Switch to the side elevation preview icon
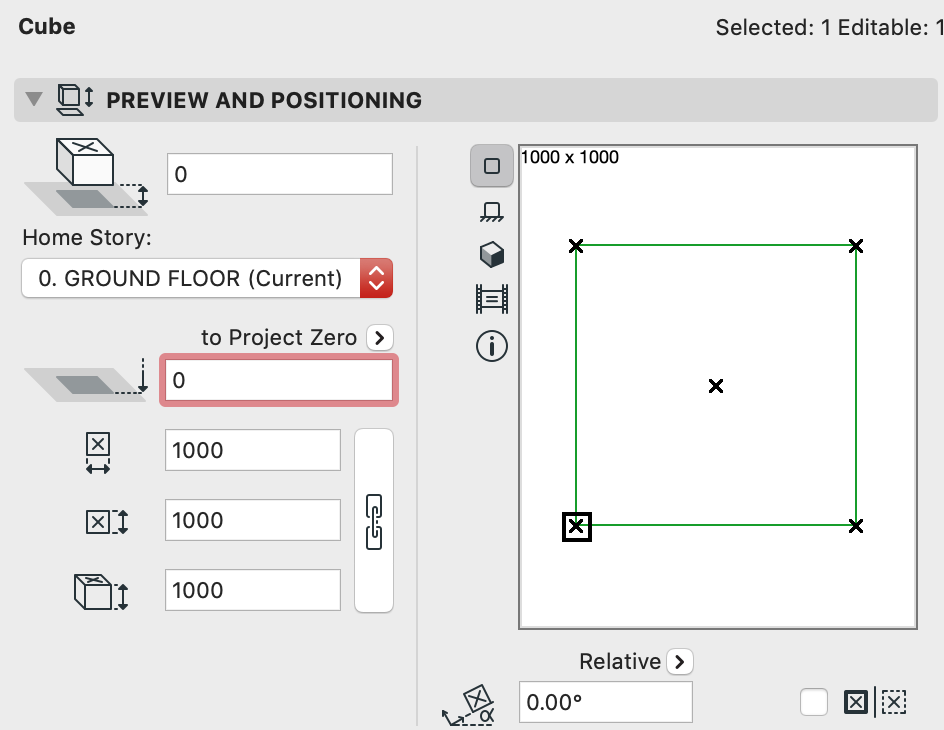This screenshot has height=730, width=944. tap(491, 211)
